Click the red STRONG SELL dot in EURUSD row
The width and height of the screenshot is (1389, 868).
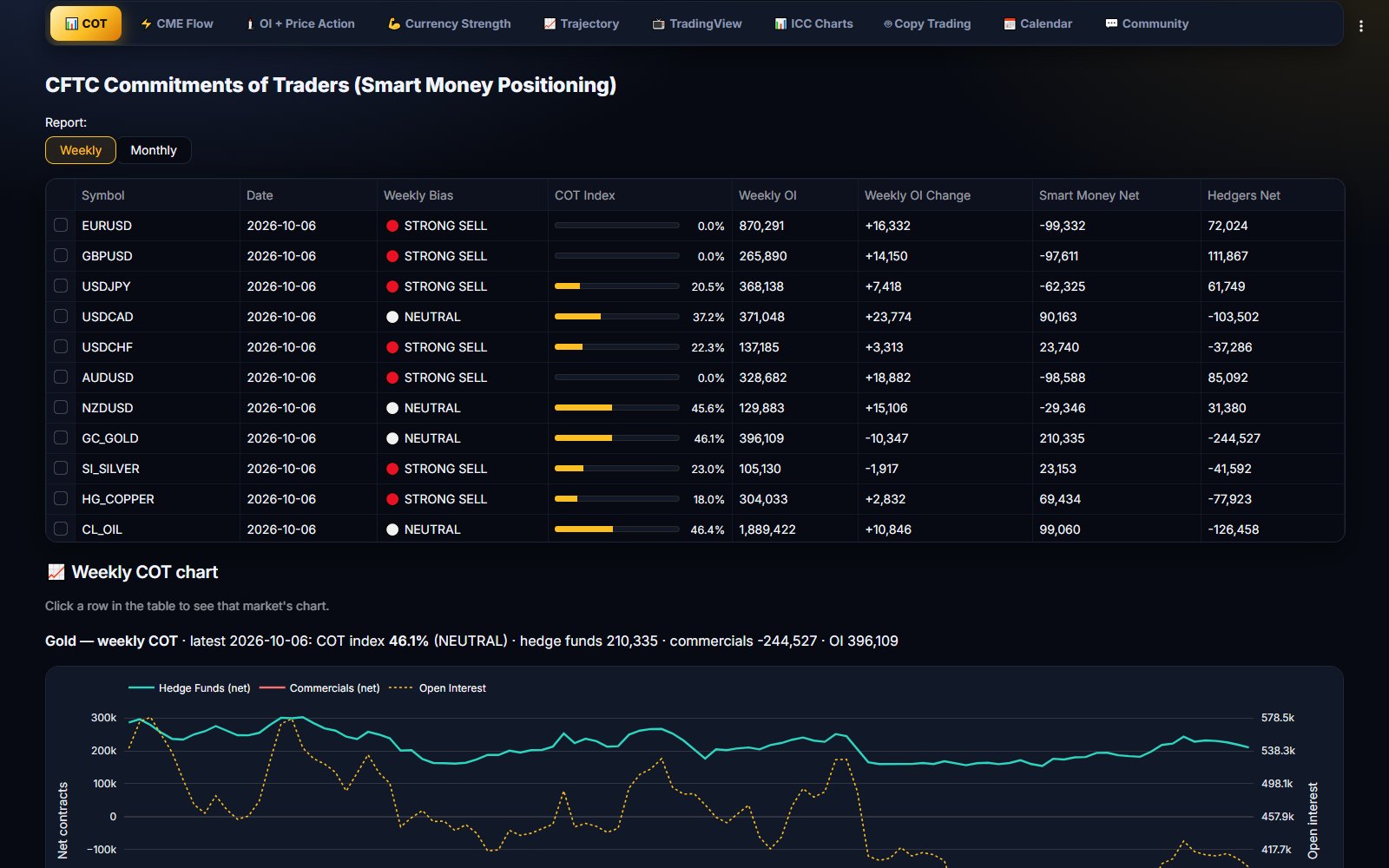[x=392, y=226]
